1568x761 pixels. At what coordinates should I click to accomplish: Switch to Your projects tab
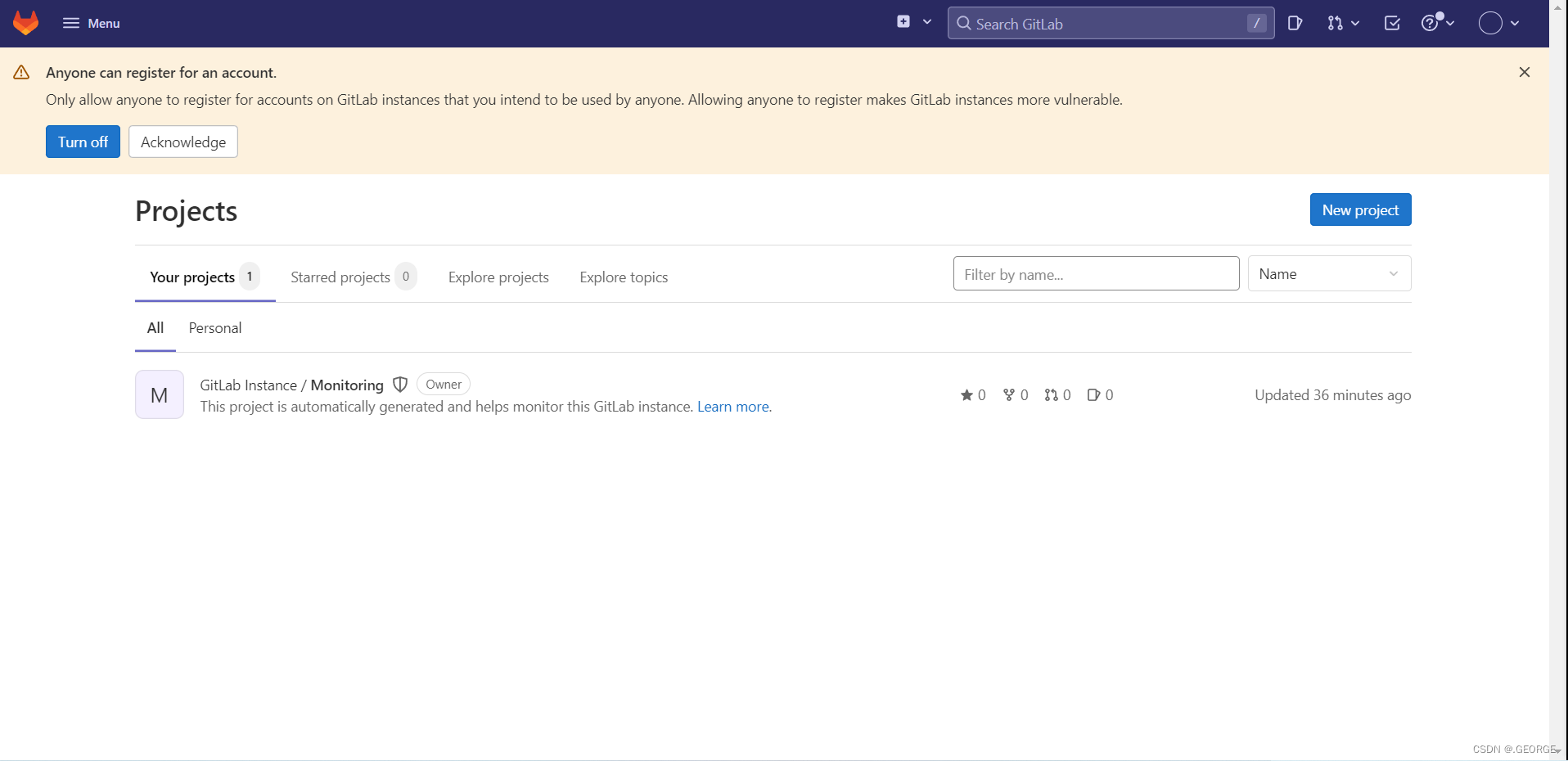[x=205, y=277]
